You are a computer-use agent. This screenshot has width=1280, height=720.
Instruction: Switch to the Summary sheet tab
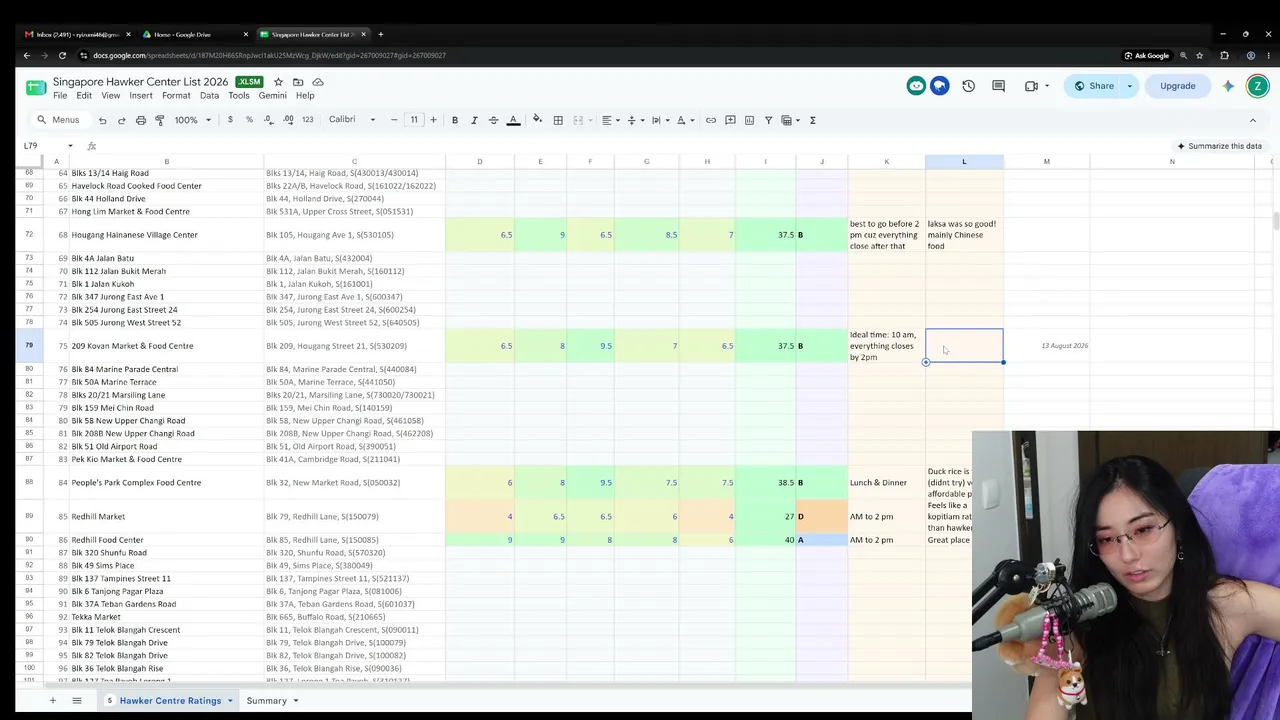[266, 701]
